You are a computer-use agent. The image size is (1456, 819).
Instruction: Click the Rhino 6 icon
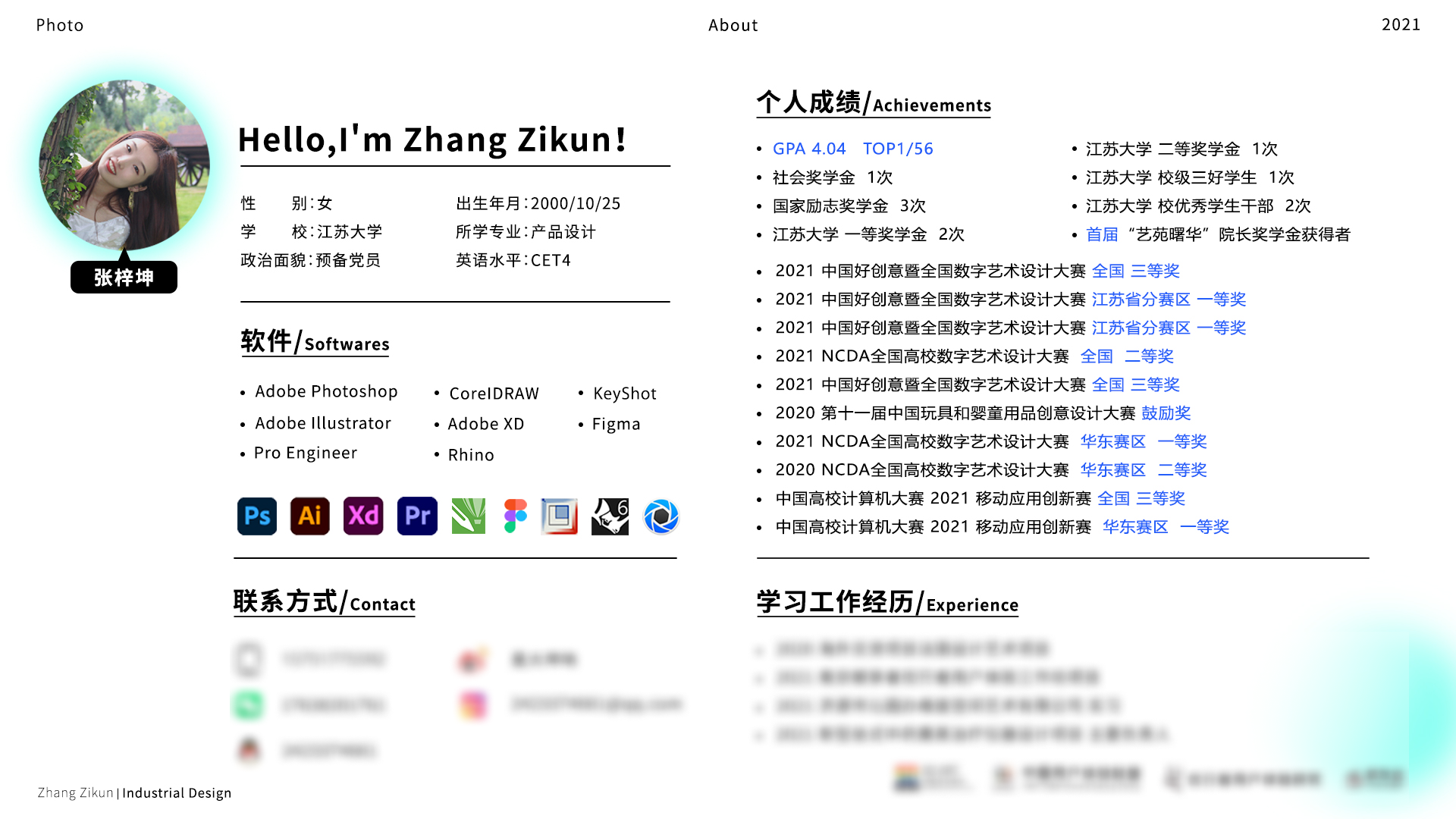click(610, 516)
